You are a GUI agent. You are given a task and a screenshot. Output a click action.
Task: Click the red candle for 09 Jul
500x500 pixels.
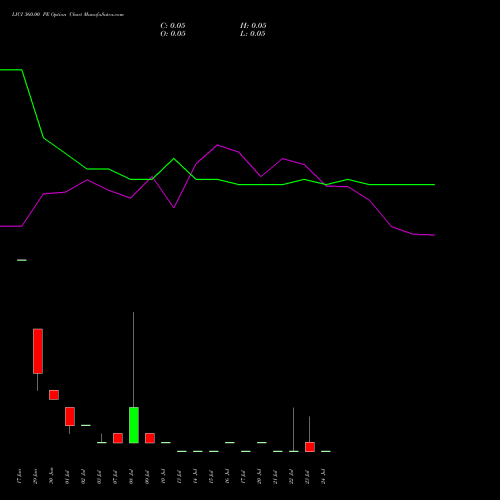pyautogui.click(x=150, y=438)
